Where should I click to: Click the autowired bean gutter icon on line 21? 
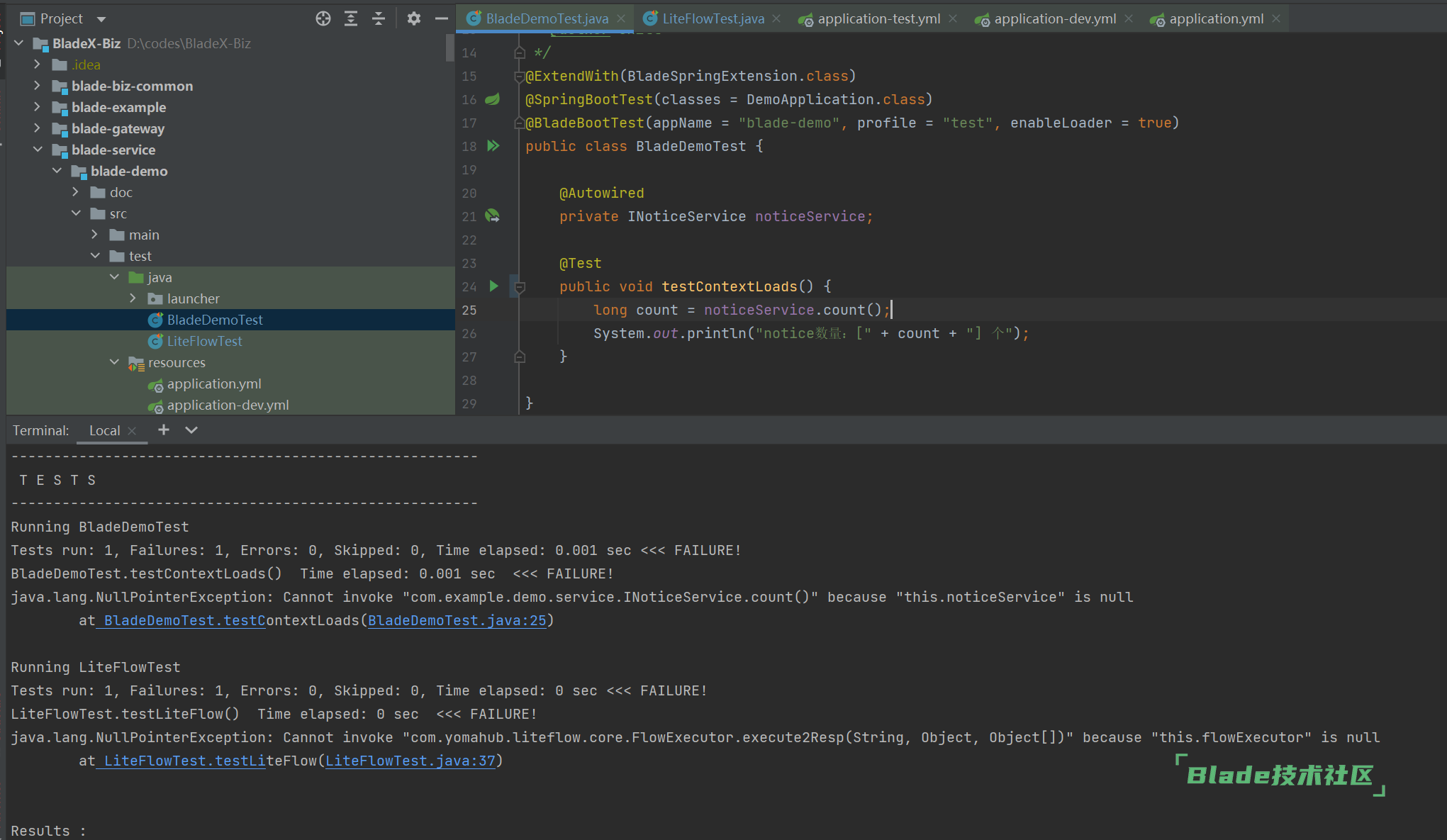click(493, 216)
